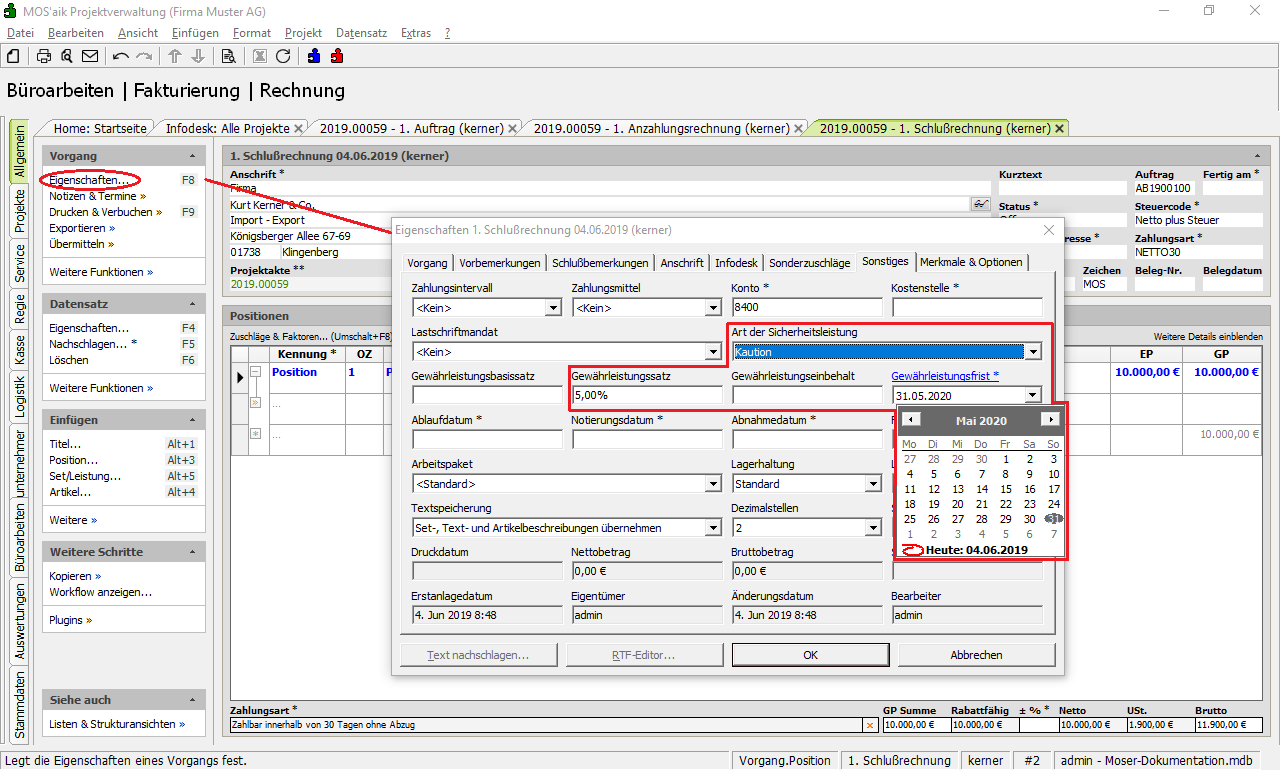Open the Projekt menu
Viewport: 1280px width, 770px height.
[x=303, y=33]
